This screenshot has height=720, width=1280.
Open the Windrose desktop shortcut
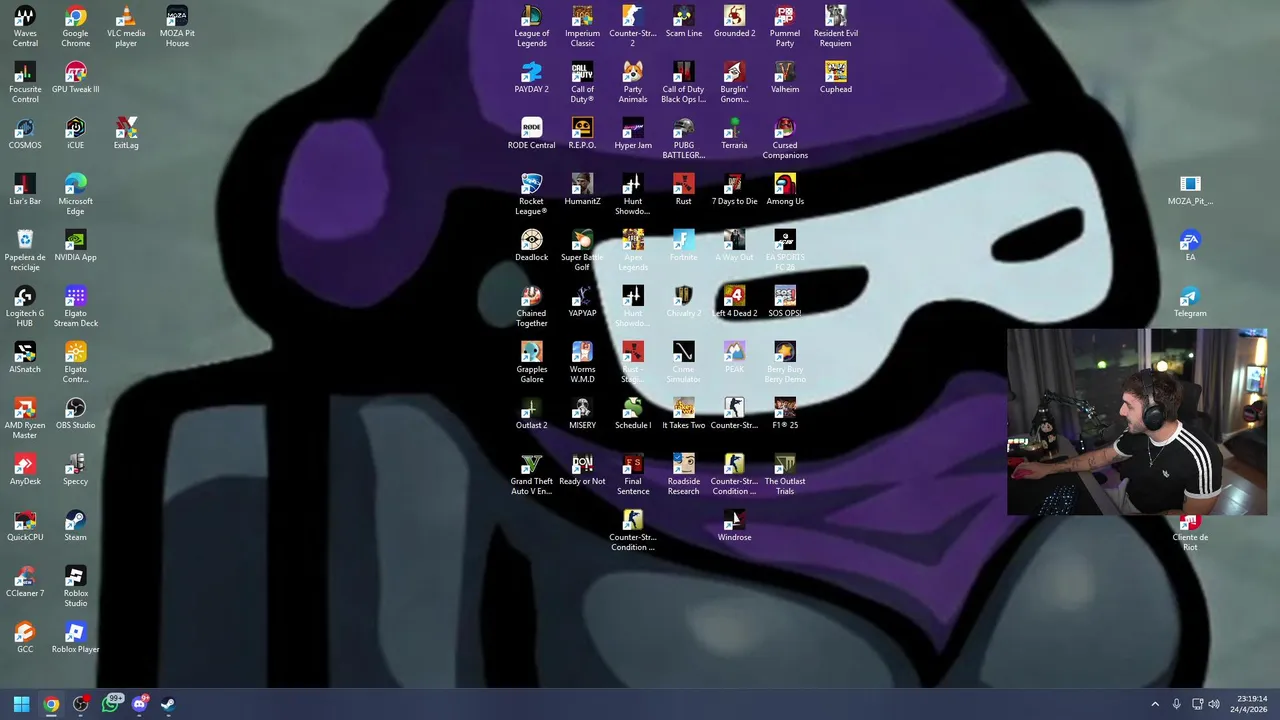(x=734, y=526)
